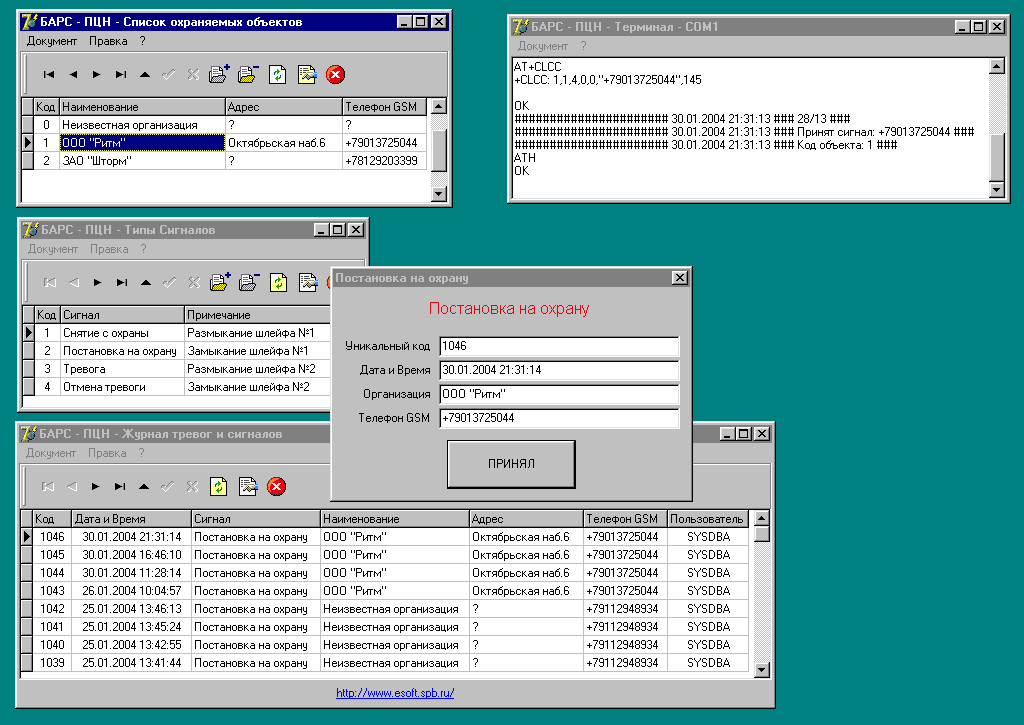Go to next record in objects list toolbar

(x=97, y=74)
